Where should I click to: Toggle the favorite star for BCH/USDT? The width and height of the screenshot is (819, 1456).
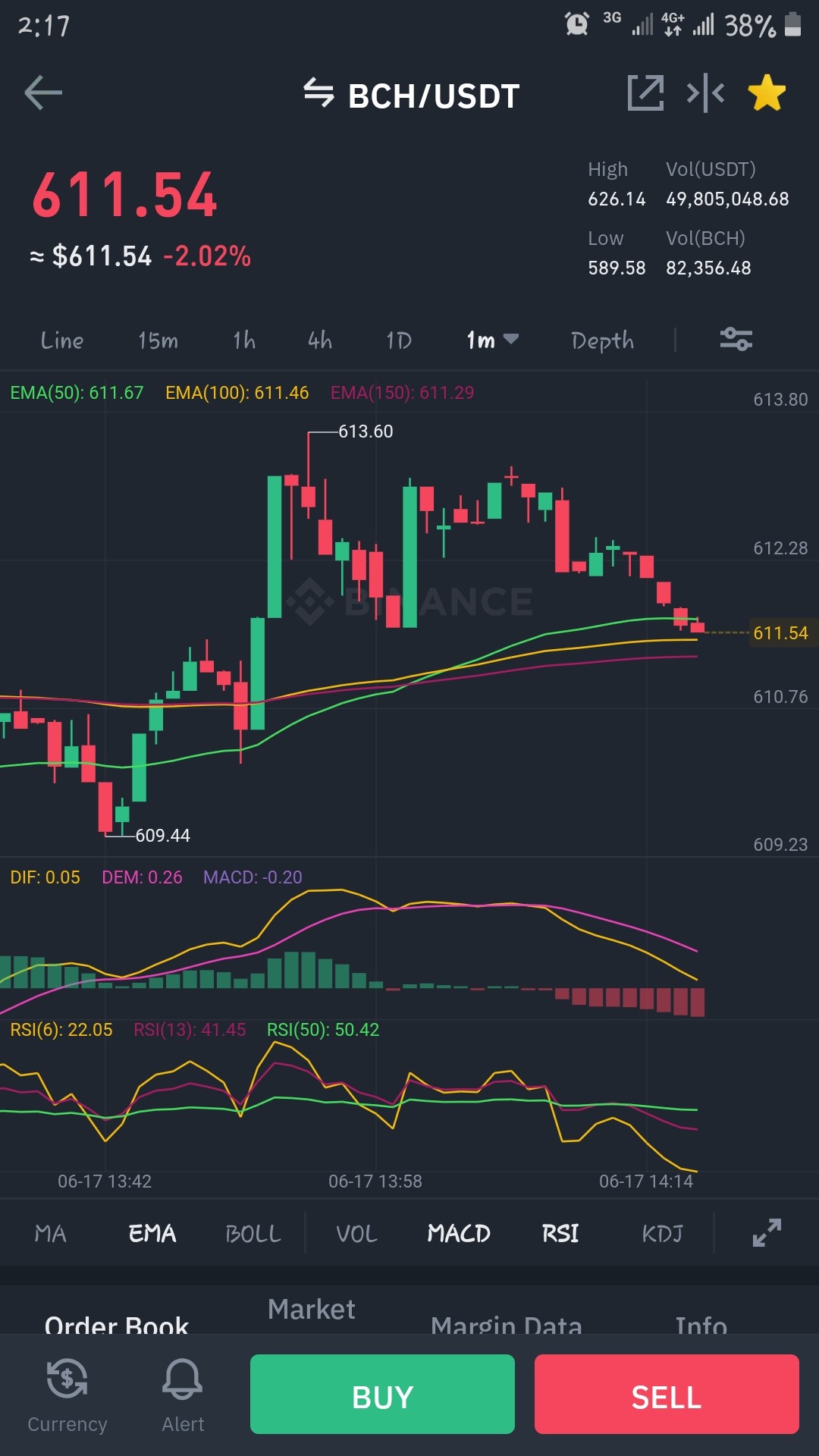(767, 93)
